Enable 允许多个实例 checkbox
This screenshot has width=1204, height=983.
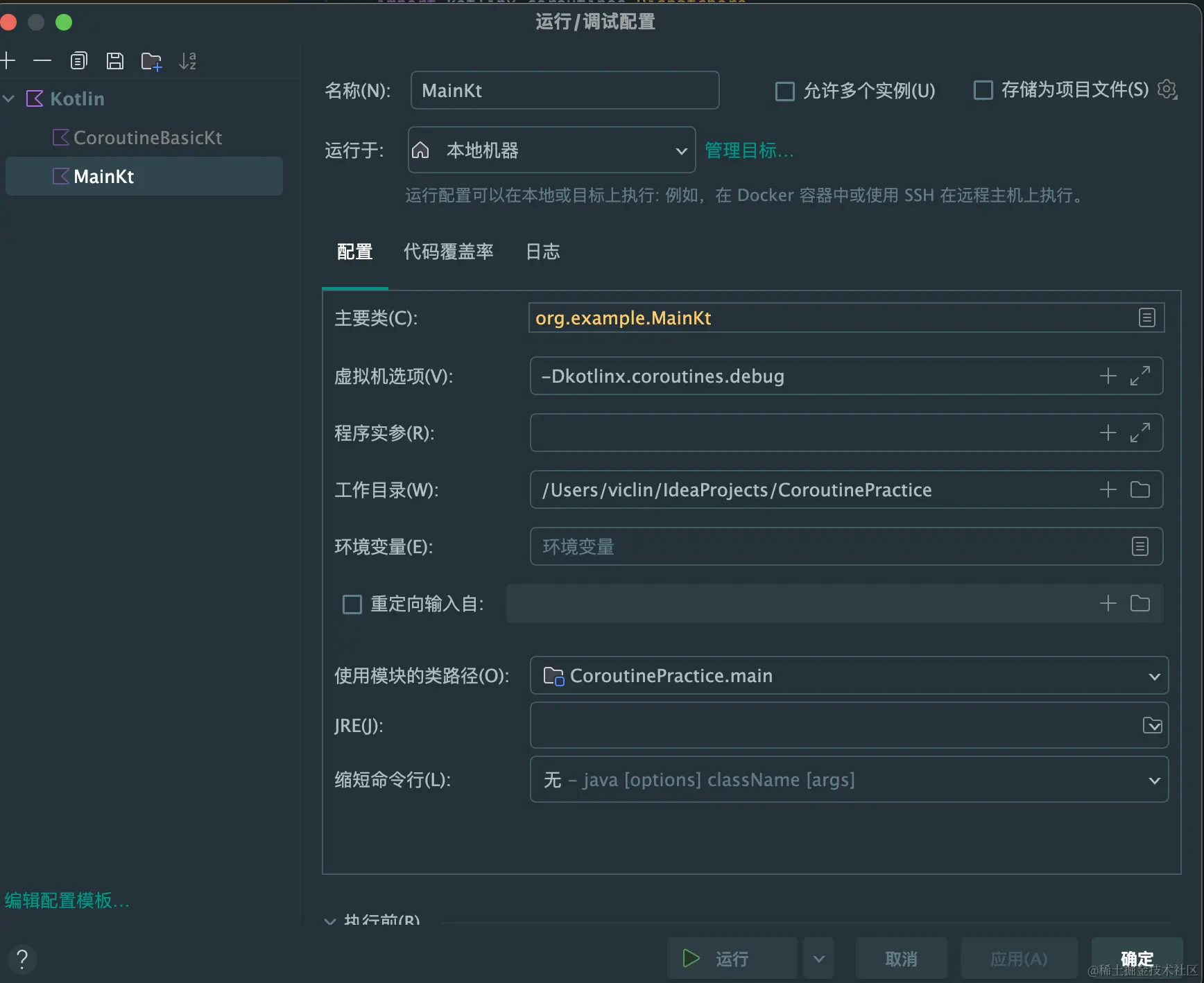(785, 91)
